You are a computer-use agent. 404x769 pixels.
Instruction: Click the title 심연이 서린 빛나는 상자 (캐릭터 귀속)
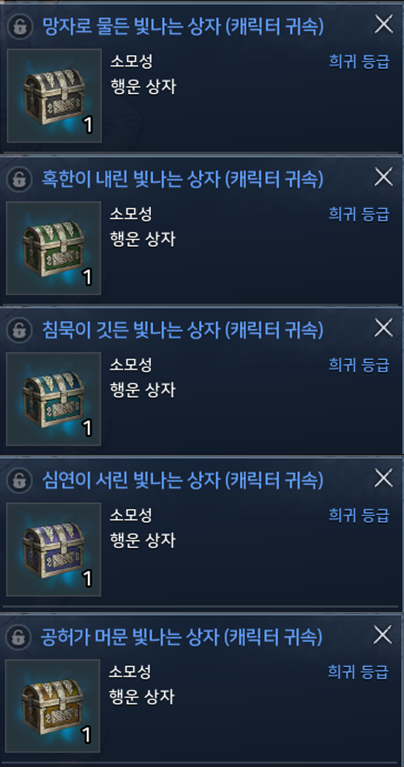tap(182, 480)
